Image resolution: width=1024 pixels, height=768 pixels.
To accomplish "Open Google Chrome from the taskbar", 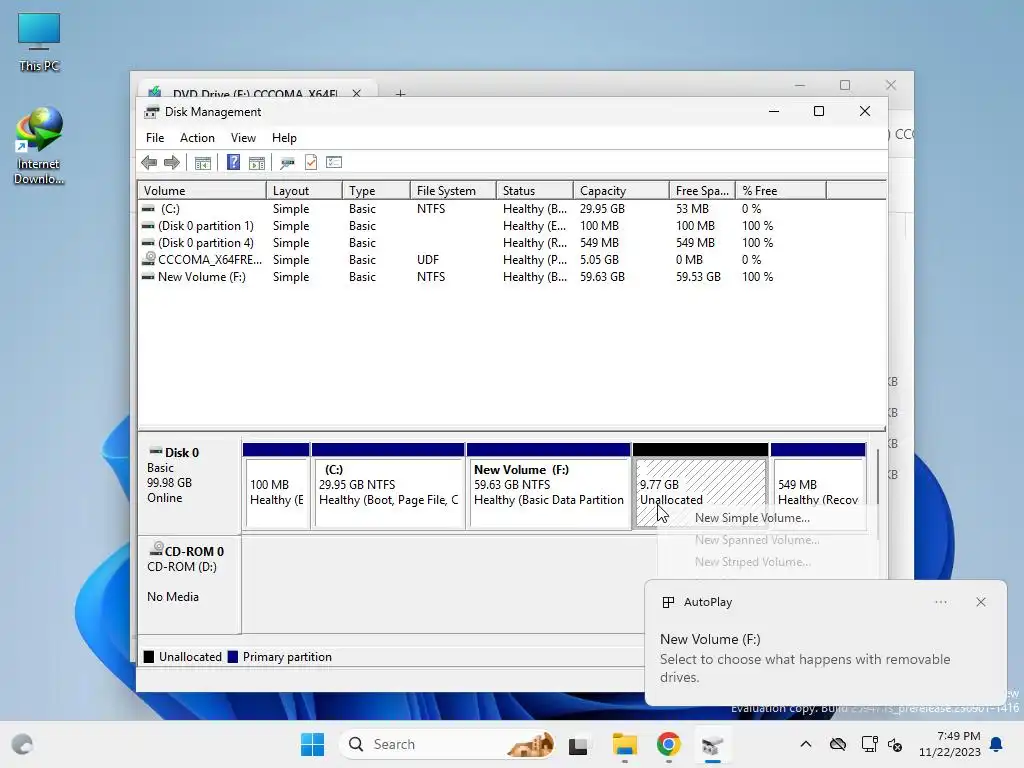I will pos(669,744).
